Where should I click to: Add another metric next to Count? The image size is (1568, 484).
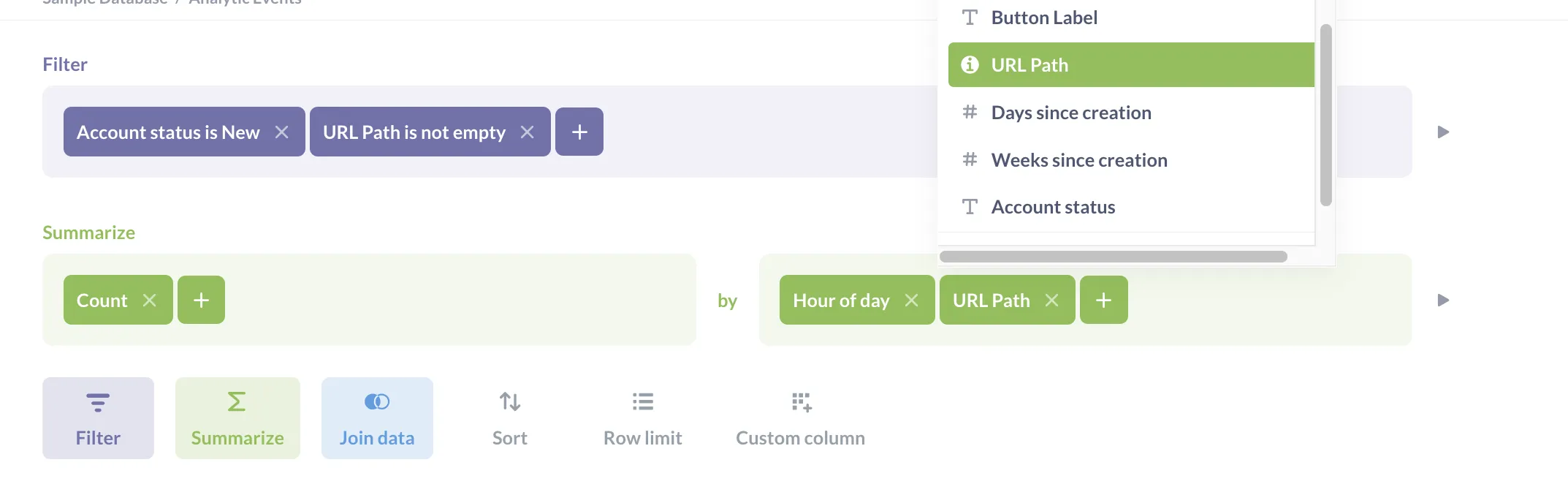tap(201, 300)
